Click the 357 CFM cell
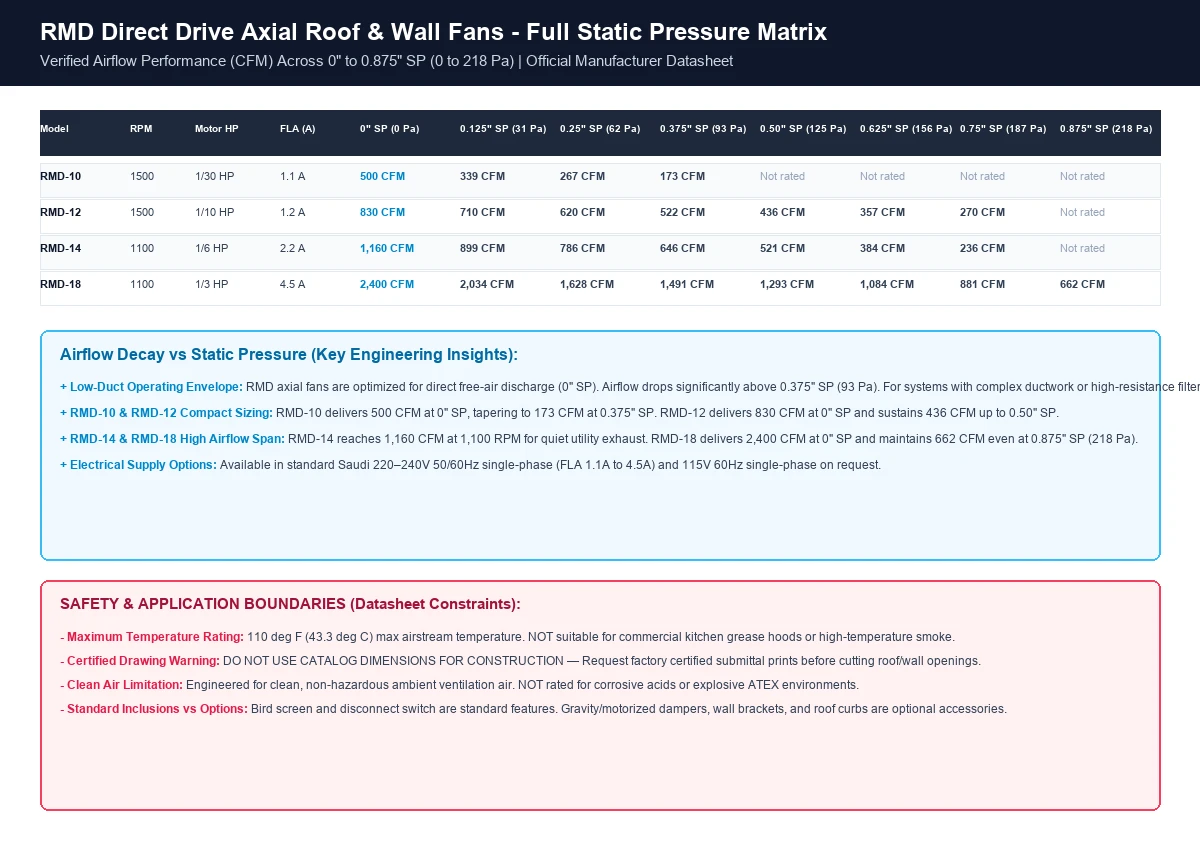The height and width of the screenshot is (850, 1200). click(883, 213)
